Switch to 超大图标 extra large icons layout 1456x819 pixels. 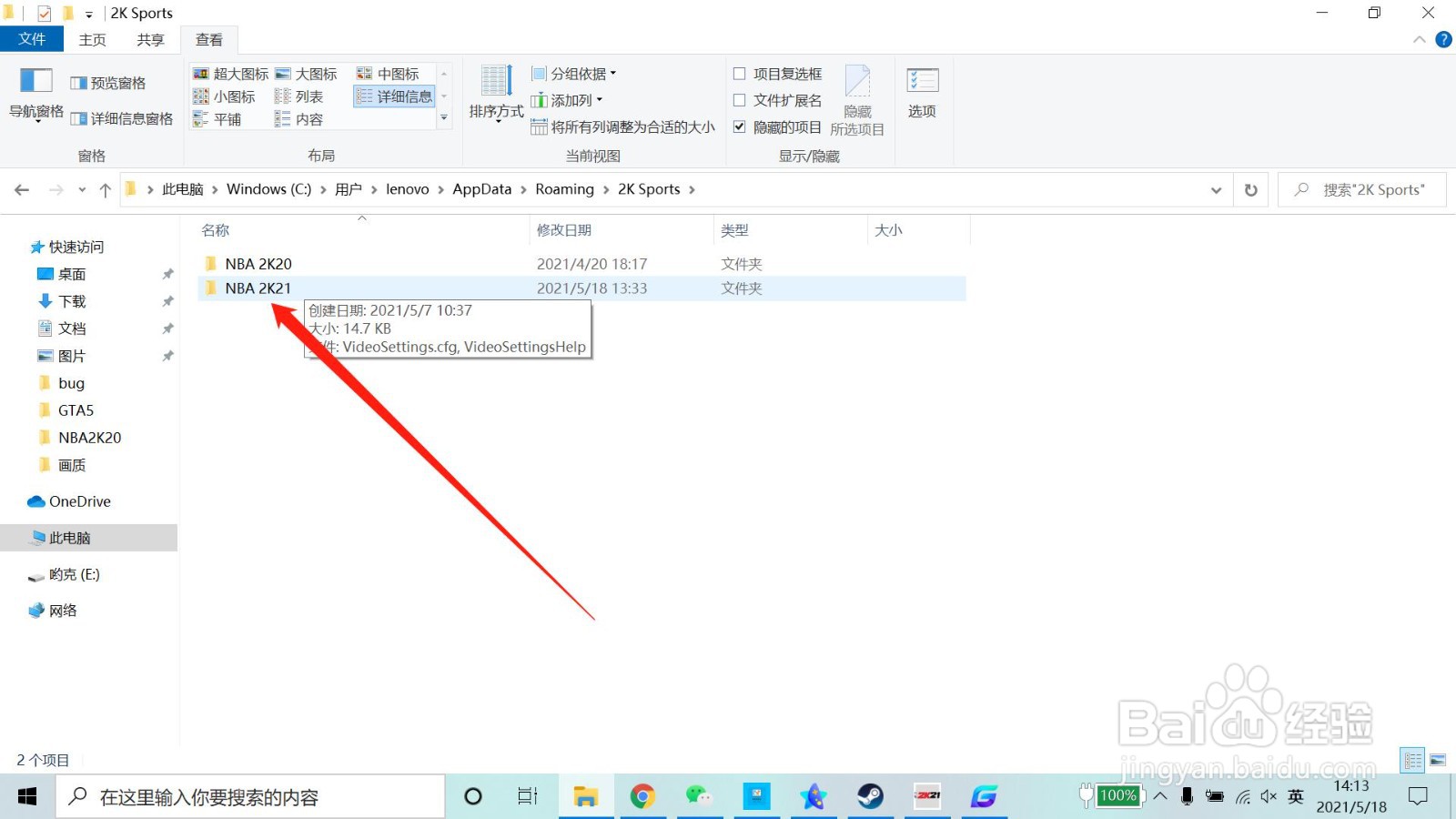click(x=231, y=74)
